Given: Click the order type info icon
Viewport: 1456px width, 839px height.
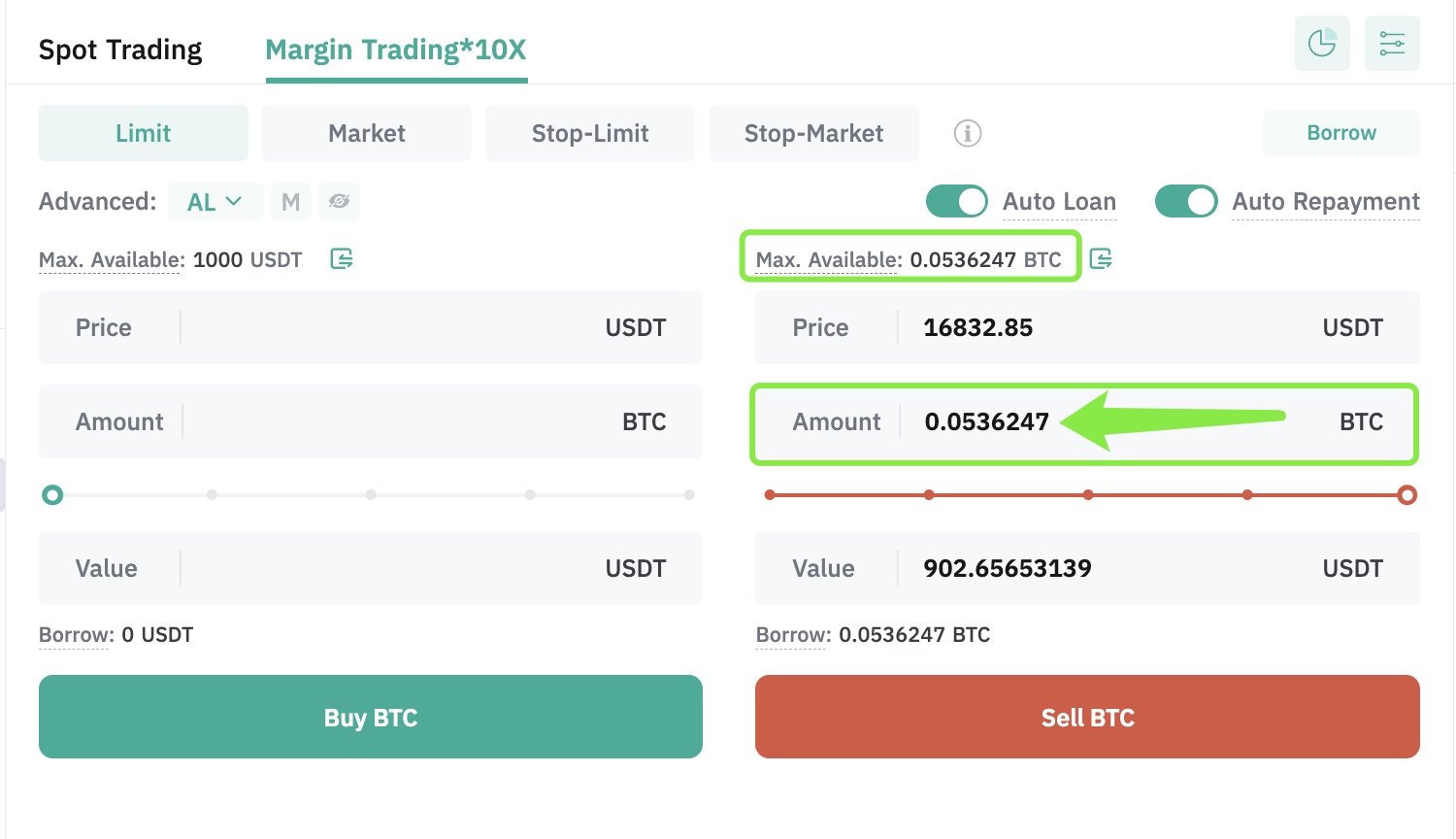Looking at the screenshot, I should (968, 133).
